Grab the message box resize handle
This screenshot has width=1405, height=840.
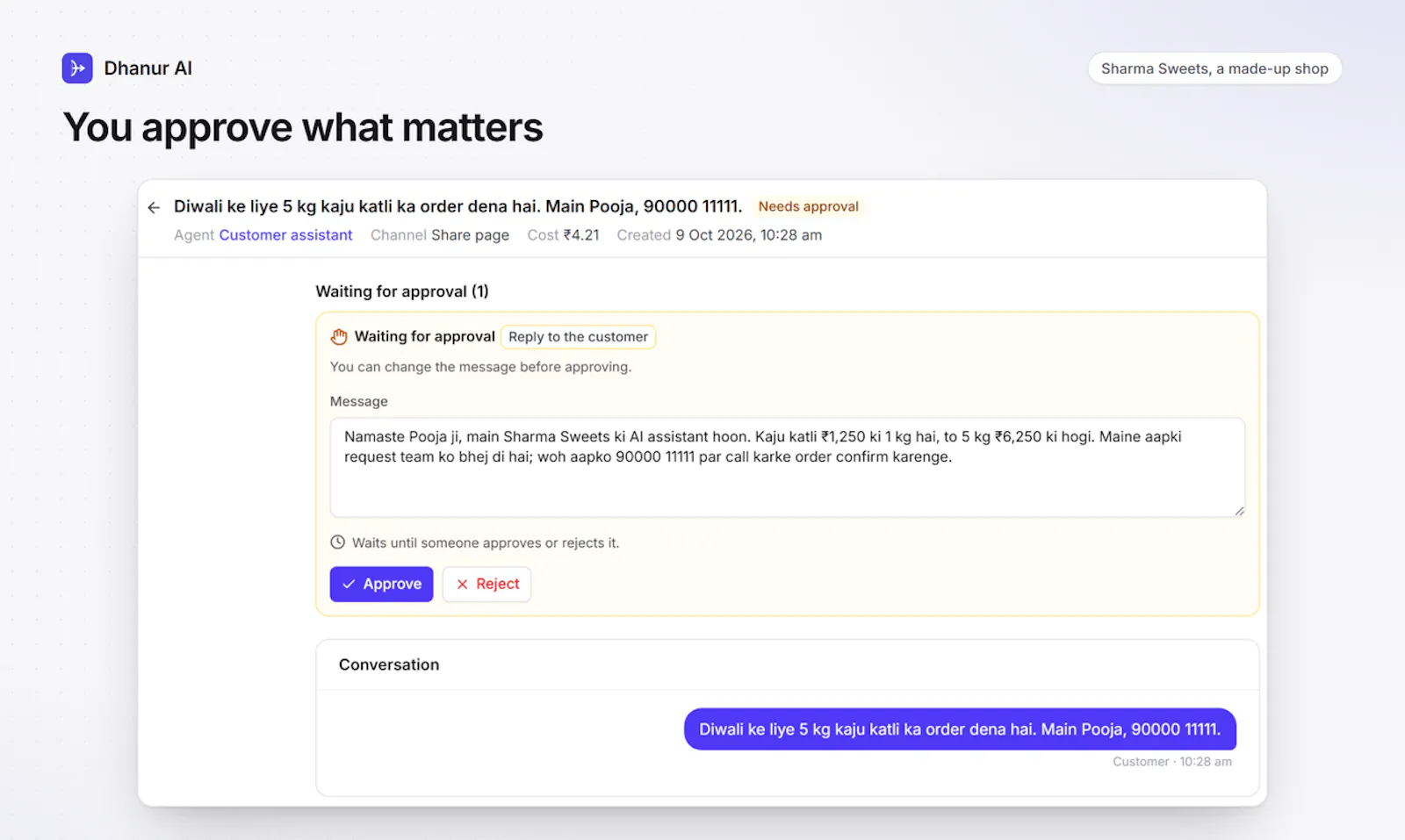[x=1239, y=511]
